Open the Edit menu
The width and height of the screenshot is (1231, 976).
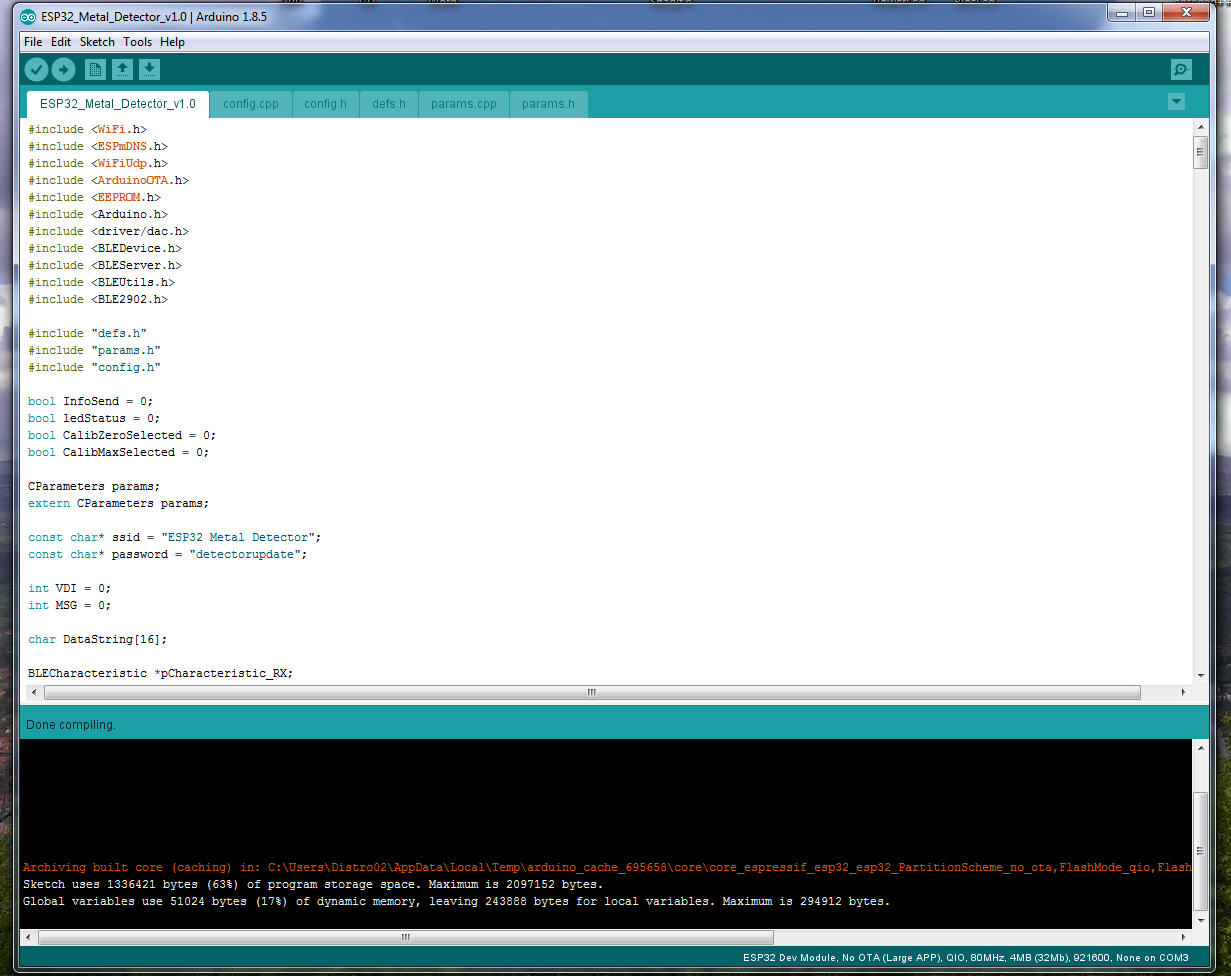coord(61,42)
